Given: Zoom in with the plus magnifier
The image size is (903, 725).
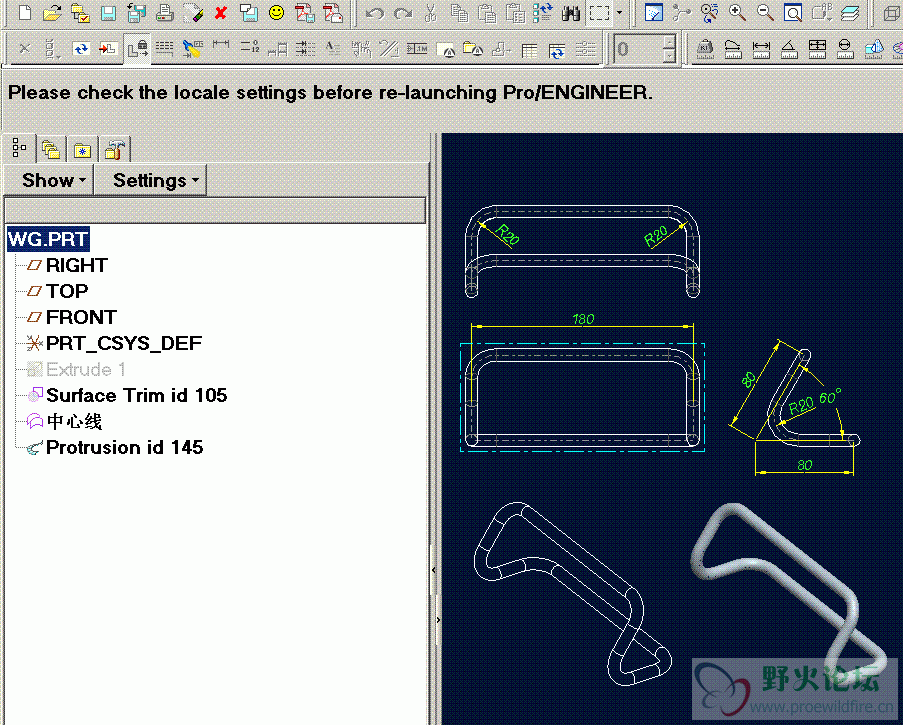Looking at the screenshot, I should (737, 13).
